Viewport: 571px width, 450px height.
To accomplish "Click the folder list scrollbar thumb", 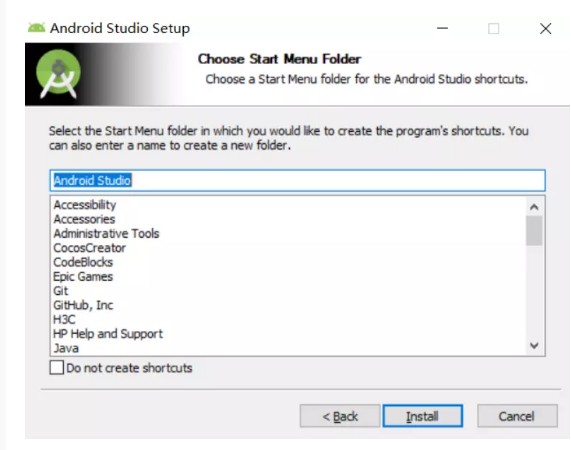I will [534, 230].
